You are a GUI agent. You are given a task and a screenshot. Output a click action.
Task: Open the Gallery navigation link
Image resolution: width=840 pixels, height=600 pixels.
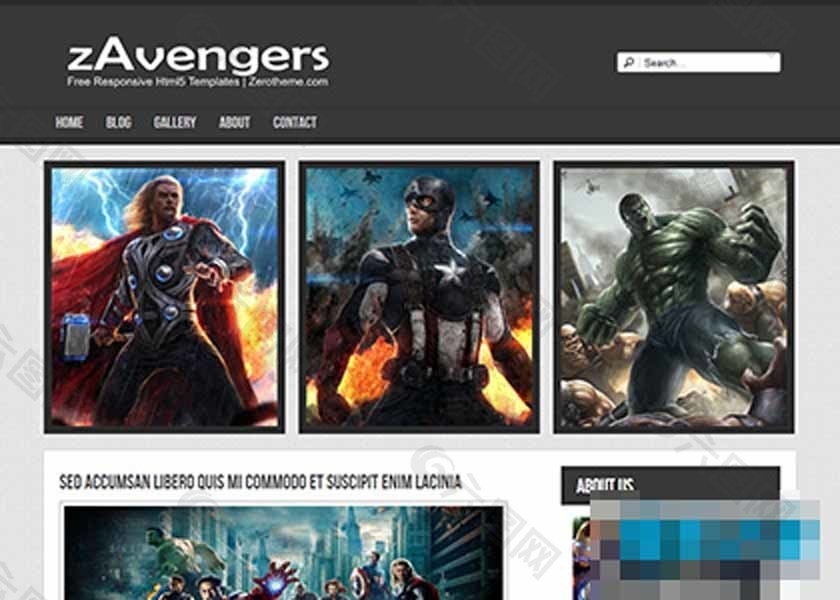[x=175, y=122]
